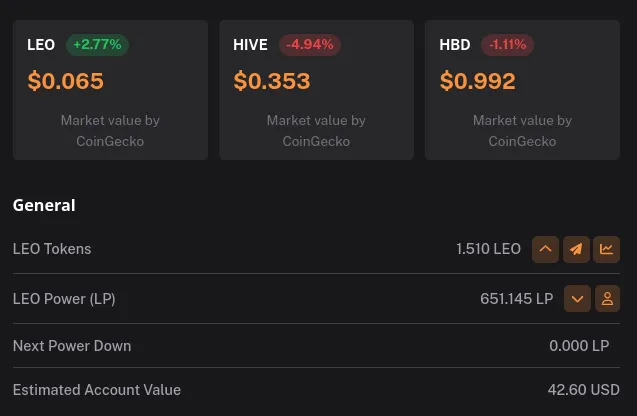Click CoinGecko link in the HIVE card
The height and width of the screenshot is (416, 637).
click(x=316, y=141)
